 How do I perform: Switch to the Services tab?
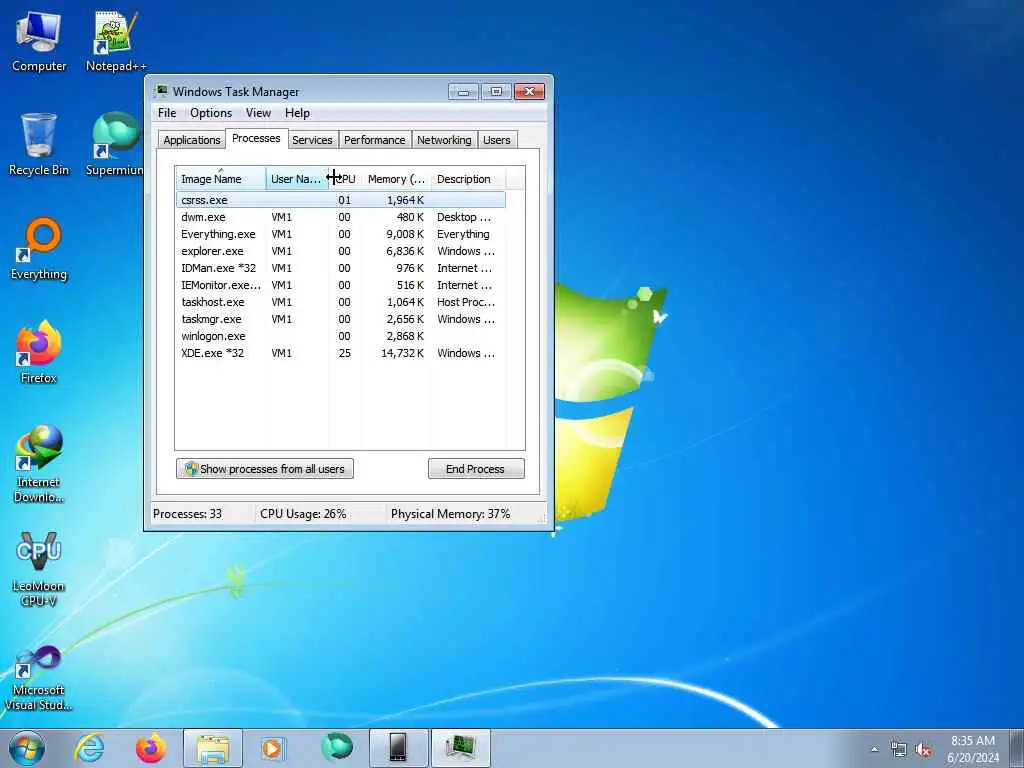coord(312,140)
